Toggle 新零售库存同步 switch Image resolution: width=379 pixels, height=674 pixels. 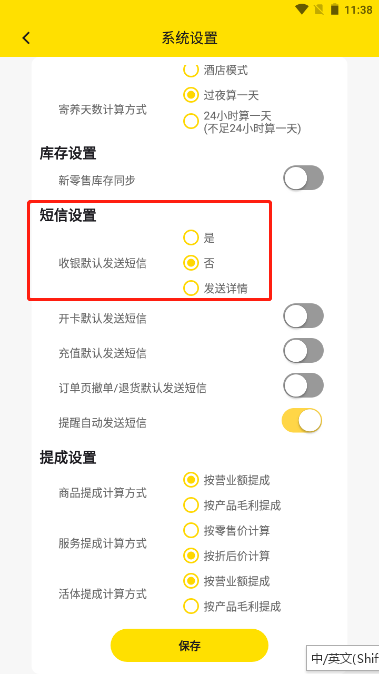tap(303, 178)
